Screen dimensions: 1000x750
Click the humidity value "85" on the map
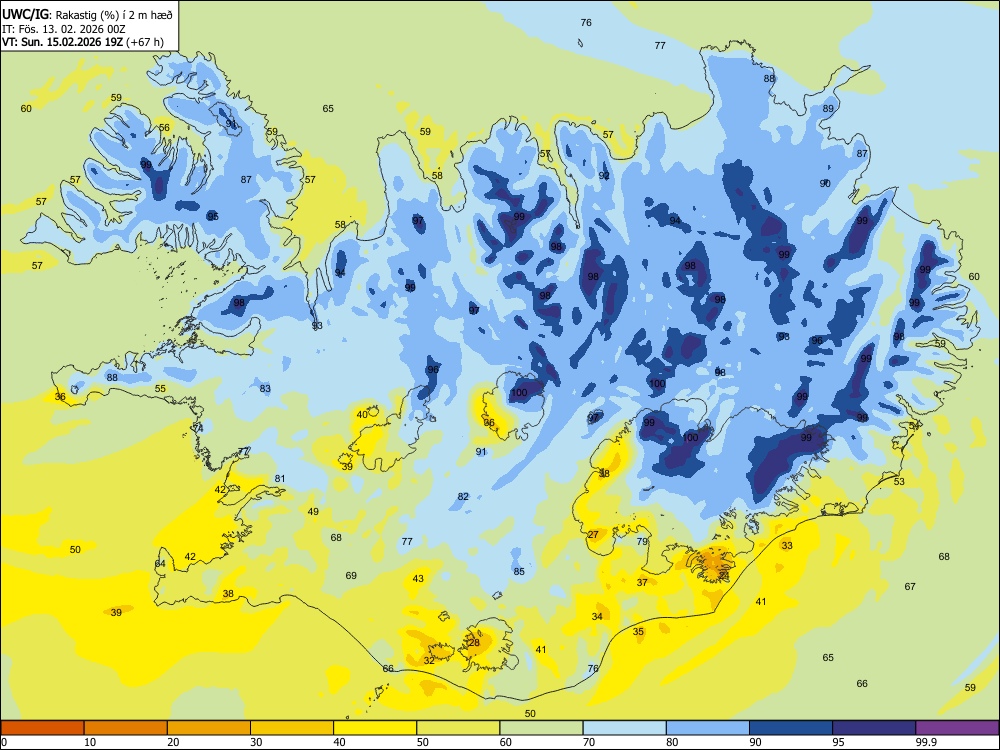[x=519, y=571]
